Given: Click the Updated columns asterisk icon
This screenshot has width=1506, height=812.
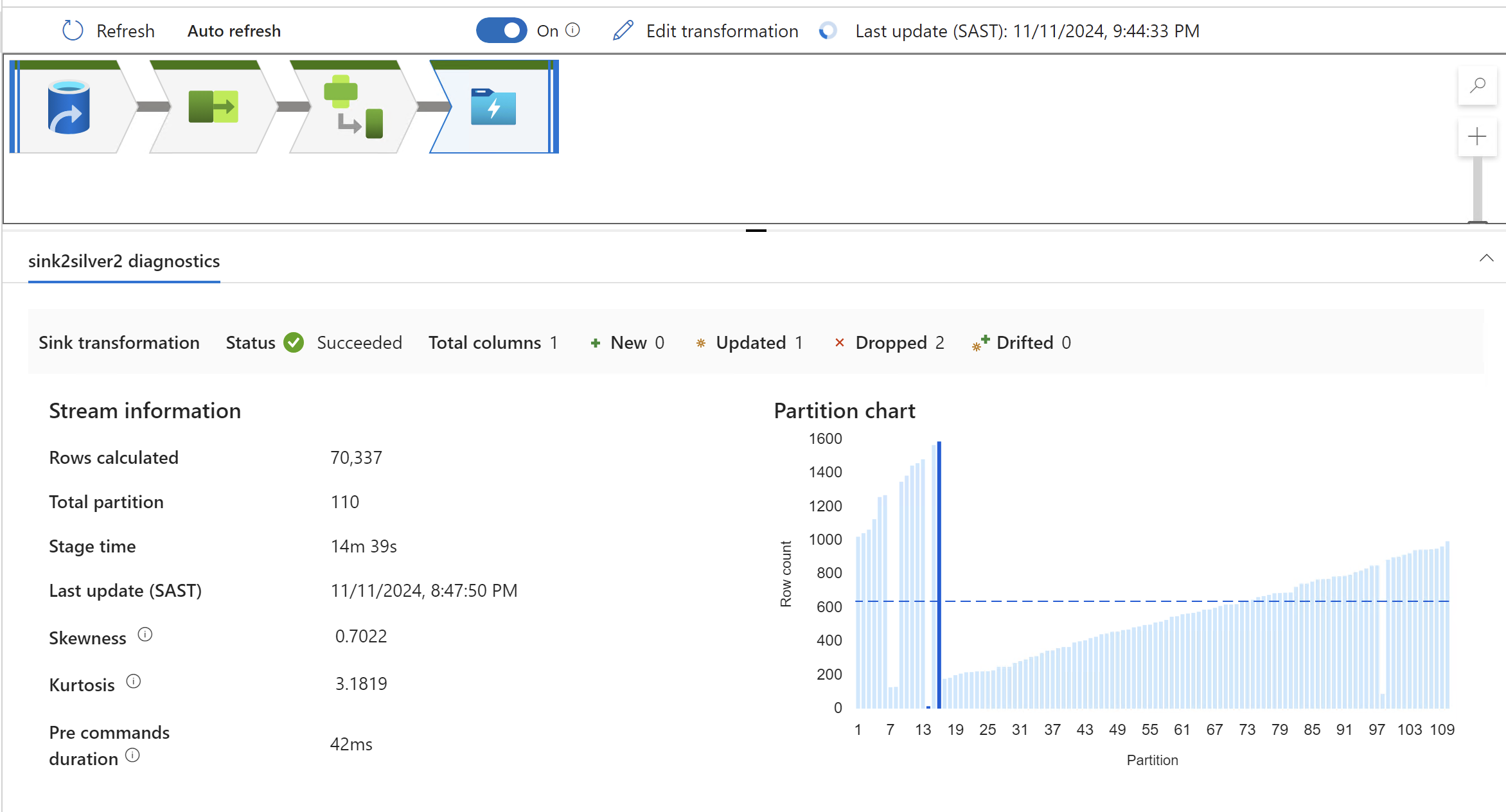Looking at the screenshot, I should [701, 343].
